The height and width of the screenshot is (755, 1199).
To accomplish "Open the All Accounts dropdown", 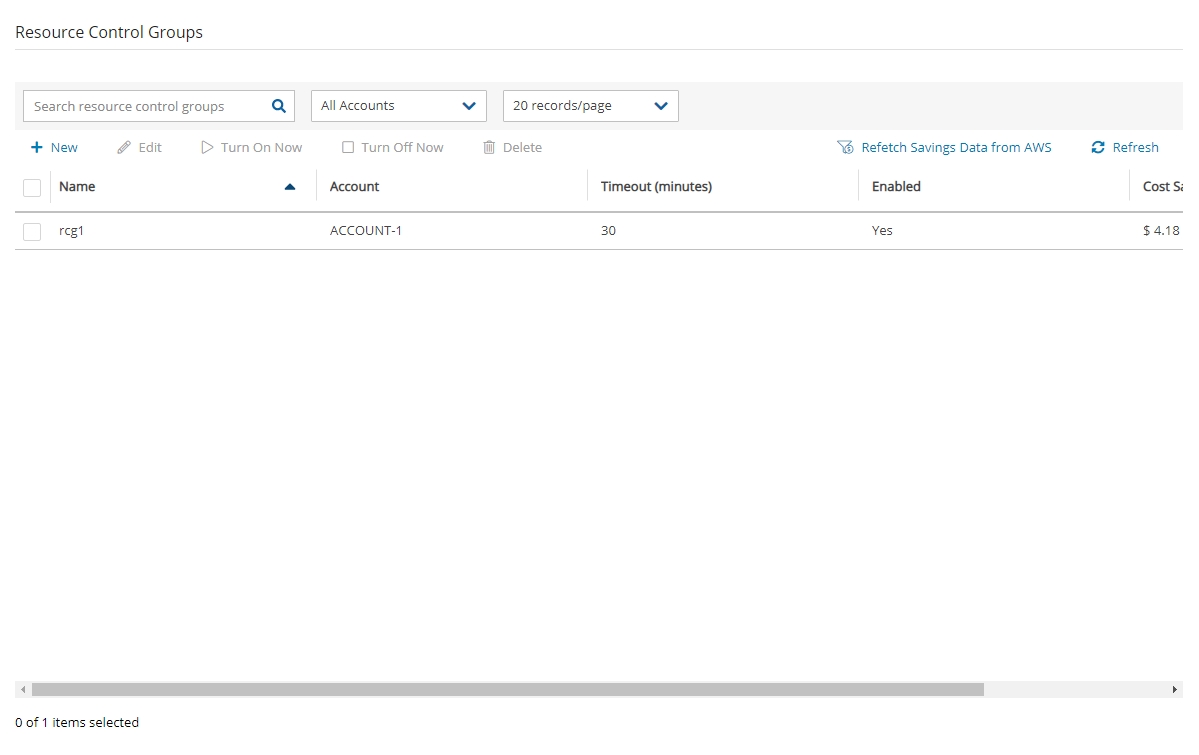I will coord(398,106).
